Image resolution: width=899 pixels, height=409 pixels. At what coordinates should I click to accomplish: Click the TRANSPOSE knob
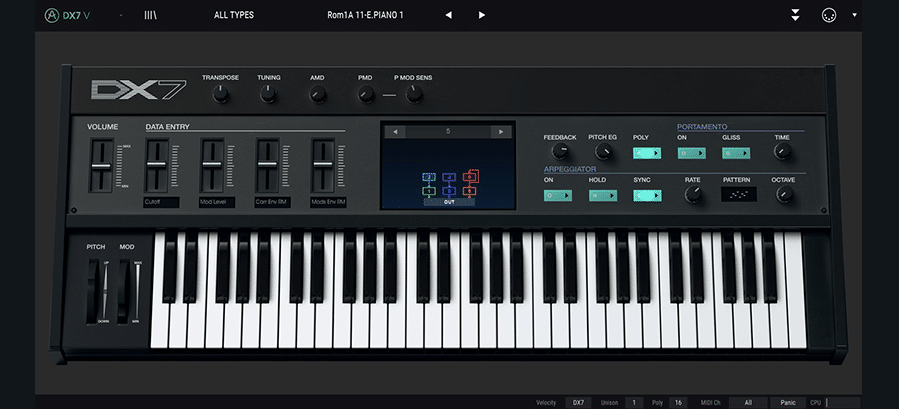coord(221,94)
